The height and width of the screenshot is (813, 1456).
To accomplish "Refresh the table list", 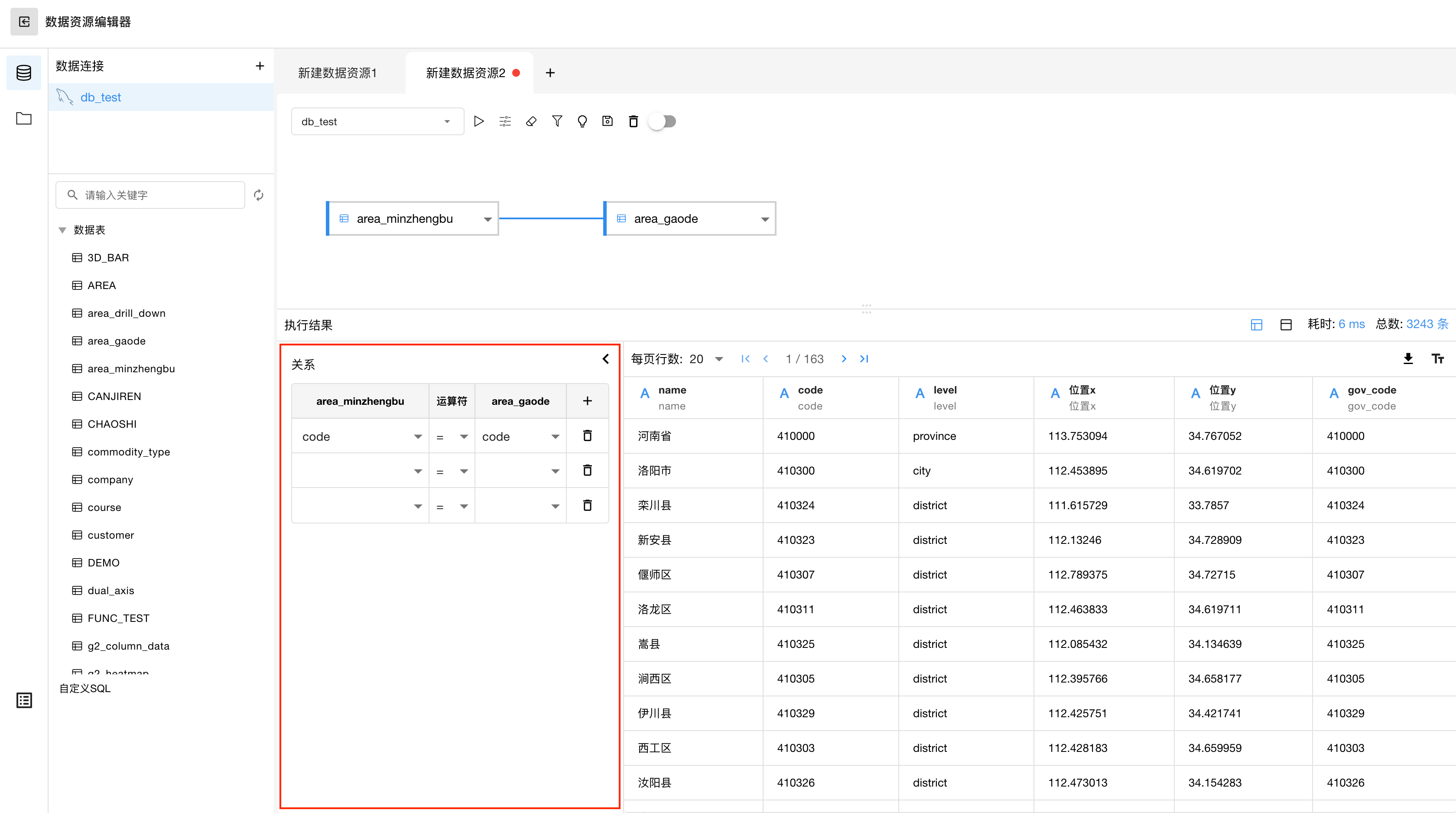I will click(258, 195).
